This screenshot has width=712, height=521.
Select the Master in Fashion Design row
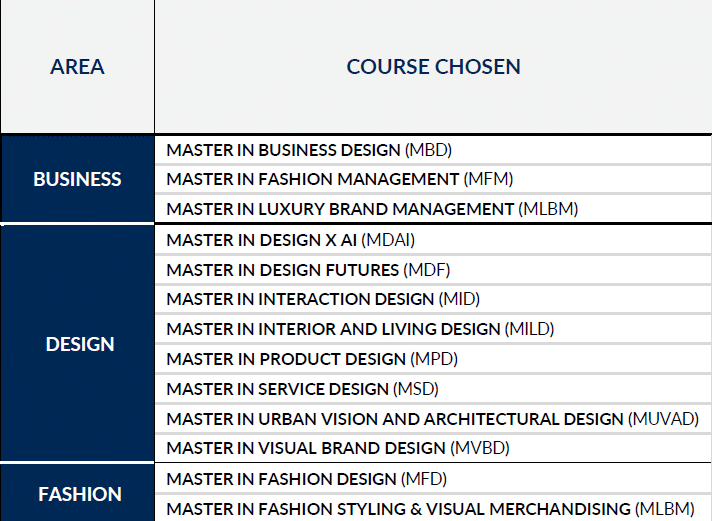306,479
